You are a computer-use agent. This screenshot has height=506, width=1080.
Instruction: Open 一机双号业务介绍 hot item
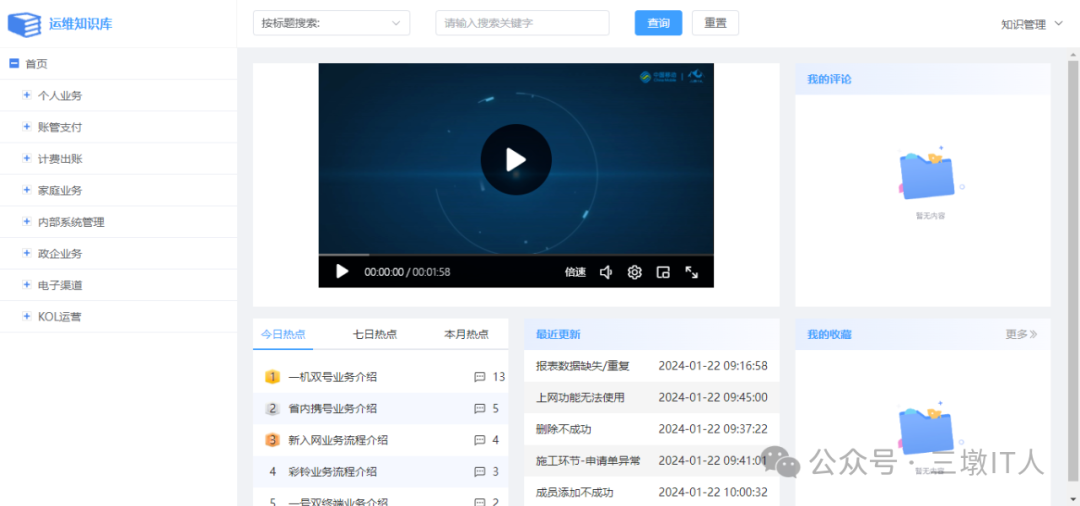click(333, 377)
